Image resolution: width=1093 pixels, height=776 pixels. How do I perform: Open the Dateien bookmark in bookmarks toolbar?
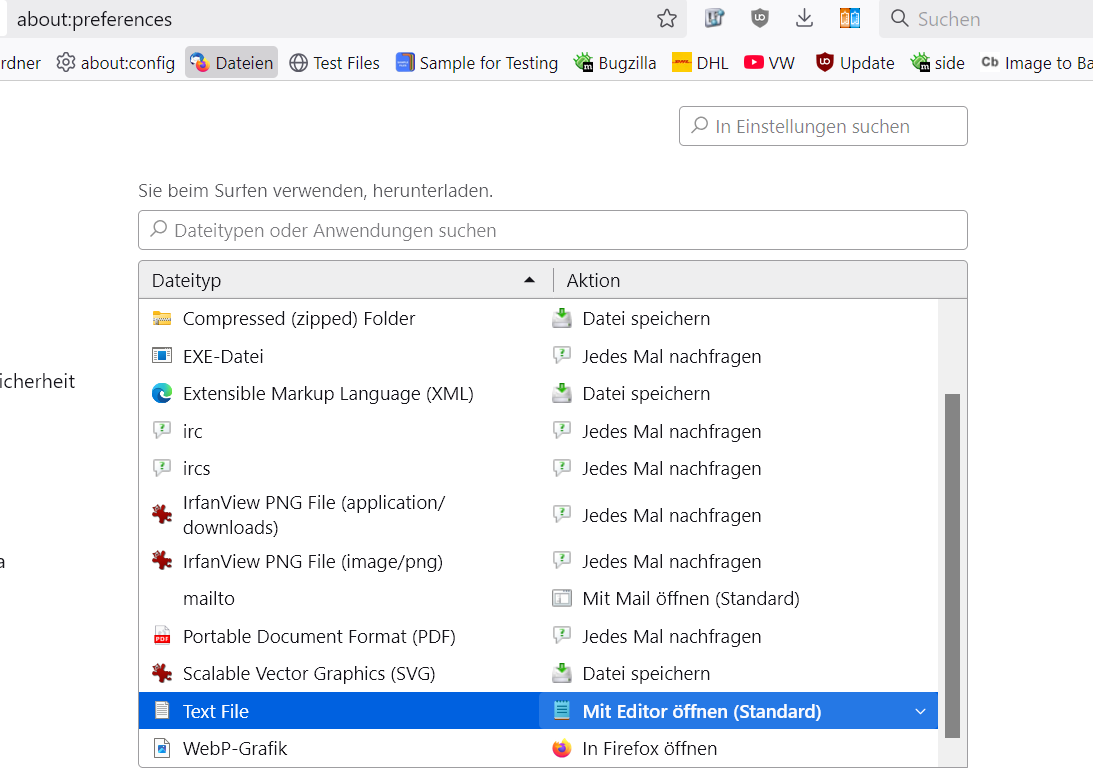(x=231, y=63)
